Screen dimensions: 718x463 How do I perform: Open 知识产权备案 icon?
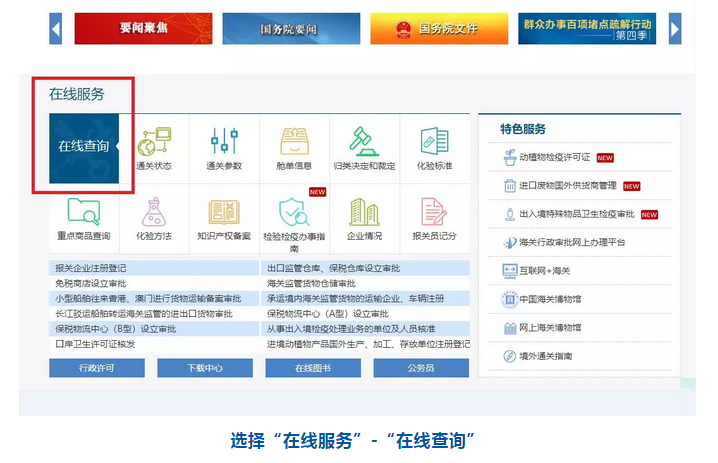click(x=224, y=212)
